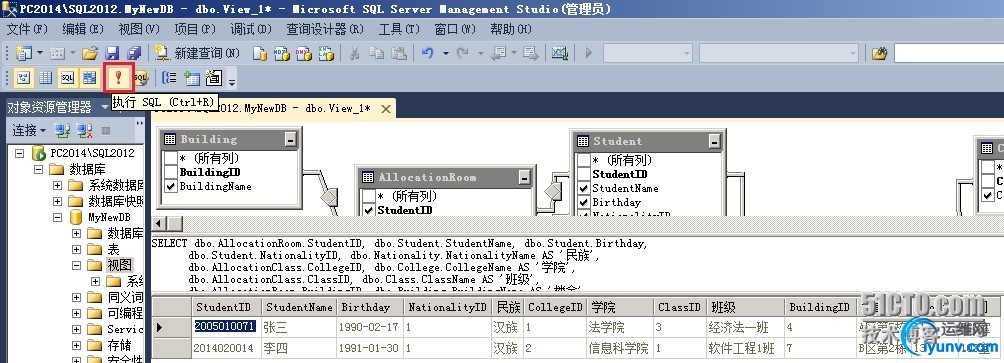The image size is (1004, 363).
Task: Minimize the AllocationRoom table box
Action: pos(524,177)
